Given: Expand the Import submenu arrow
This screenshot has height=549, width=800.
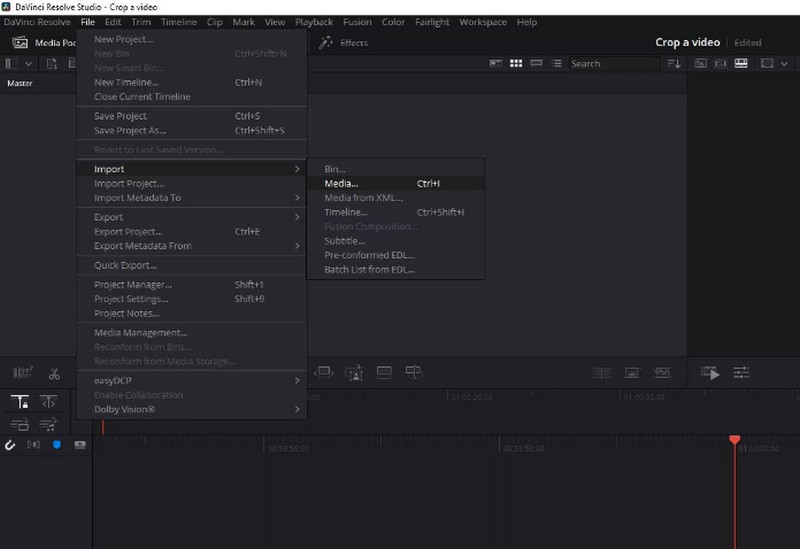Looking at the screenshot, I should (297, 169).
